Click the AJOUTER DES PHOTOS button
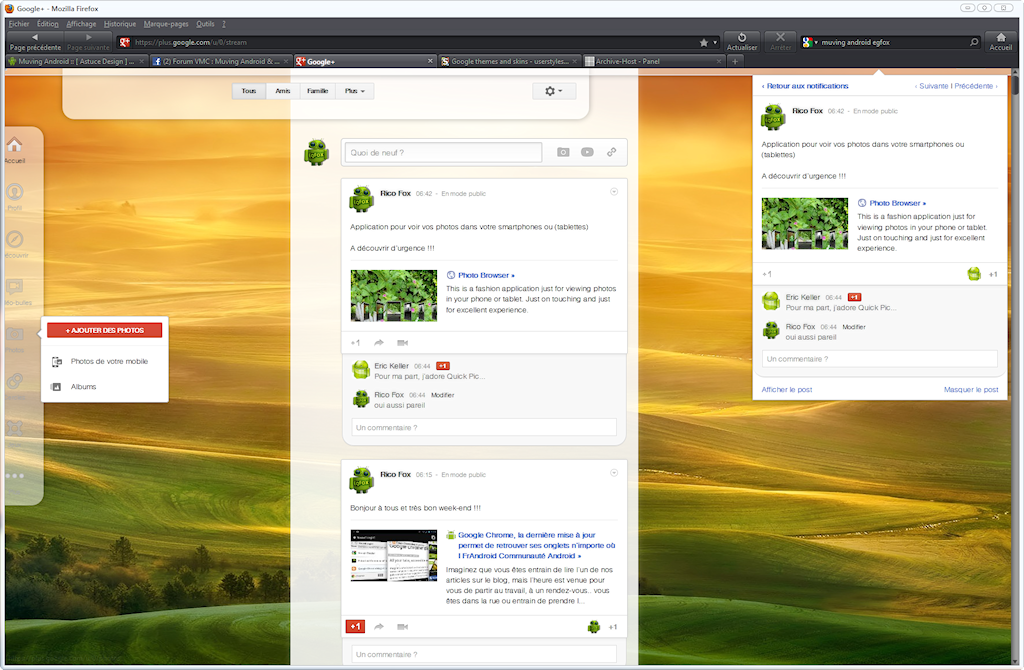 (104, 330)
